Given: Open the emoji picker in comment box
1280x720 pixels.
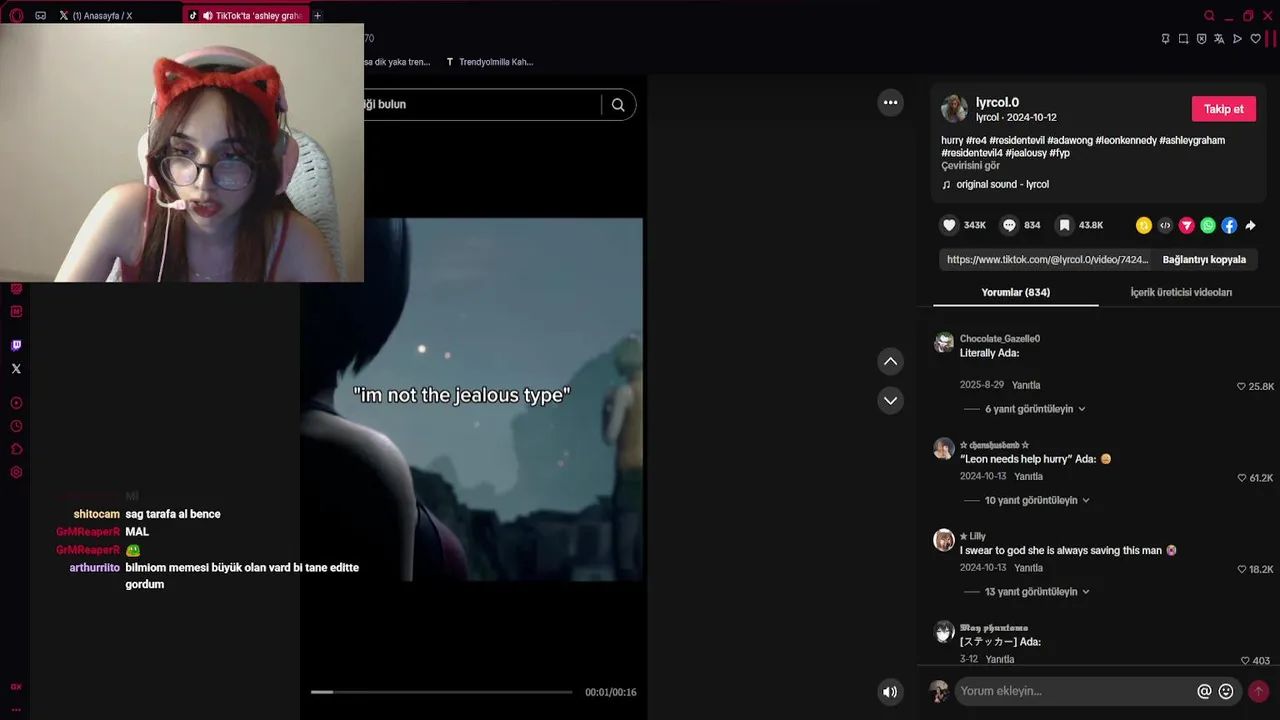Looking at the screenshot, I should 1226,691.
